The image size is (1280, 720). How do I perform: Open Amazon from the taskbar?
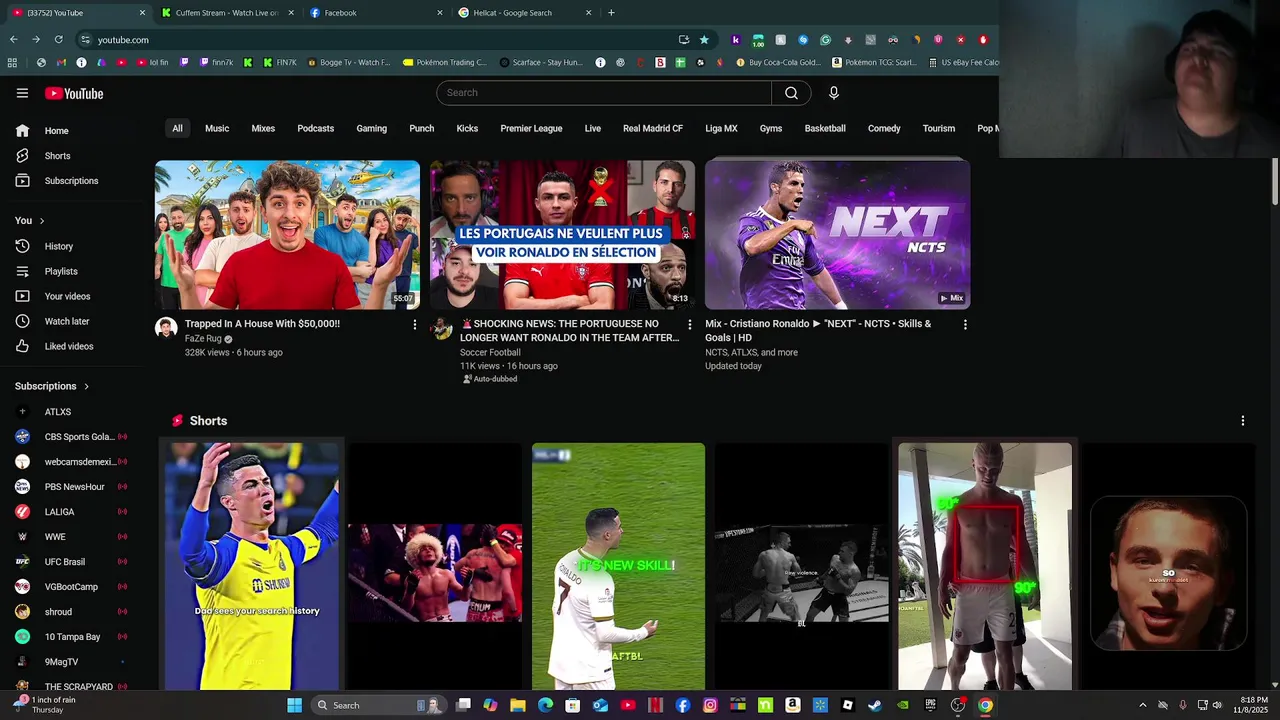tap(792, 705)
